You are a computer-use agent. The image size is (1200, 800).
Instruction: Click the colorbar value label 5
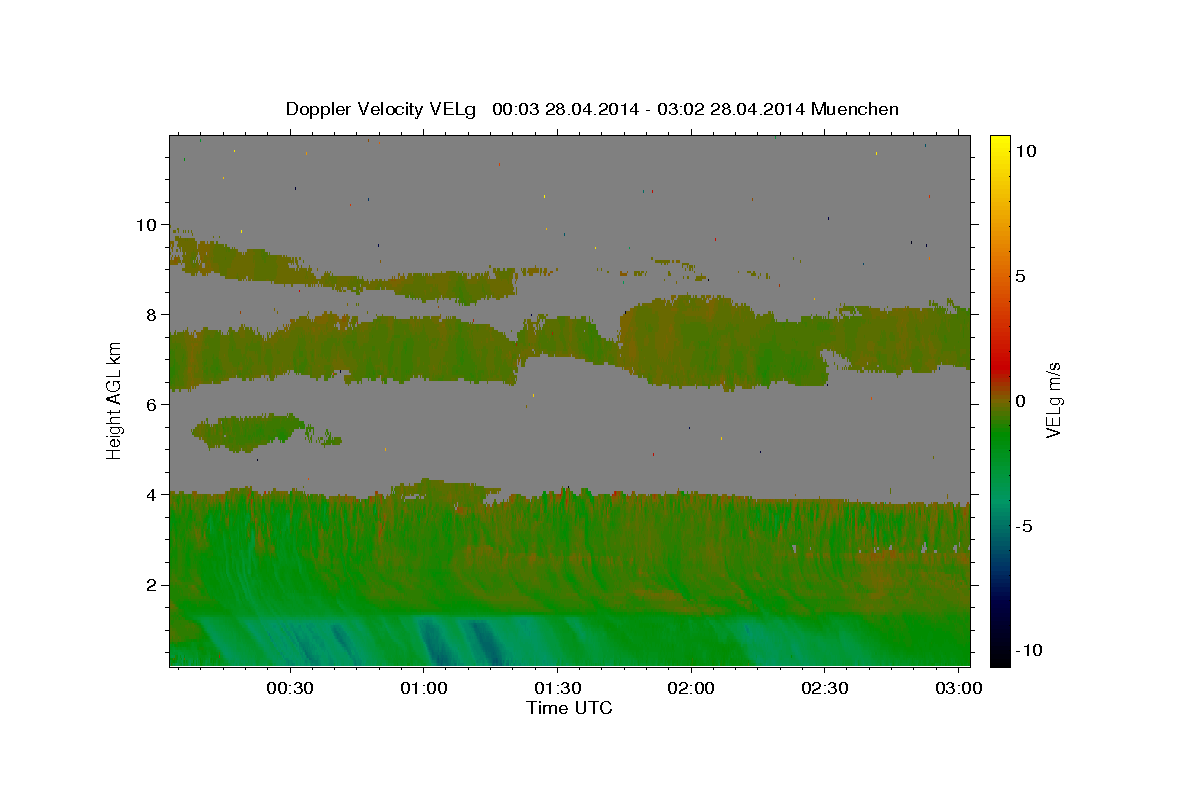pyautogui.click(x=1020, y=275)
